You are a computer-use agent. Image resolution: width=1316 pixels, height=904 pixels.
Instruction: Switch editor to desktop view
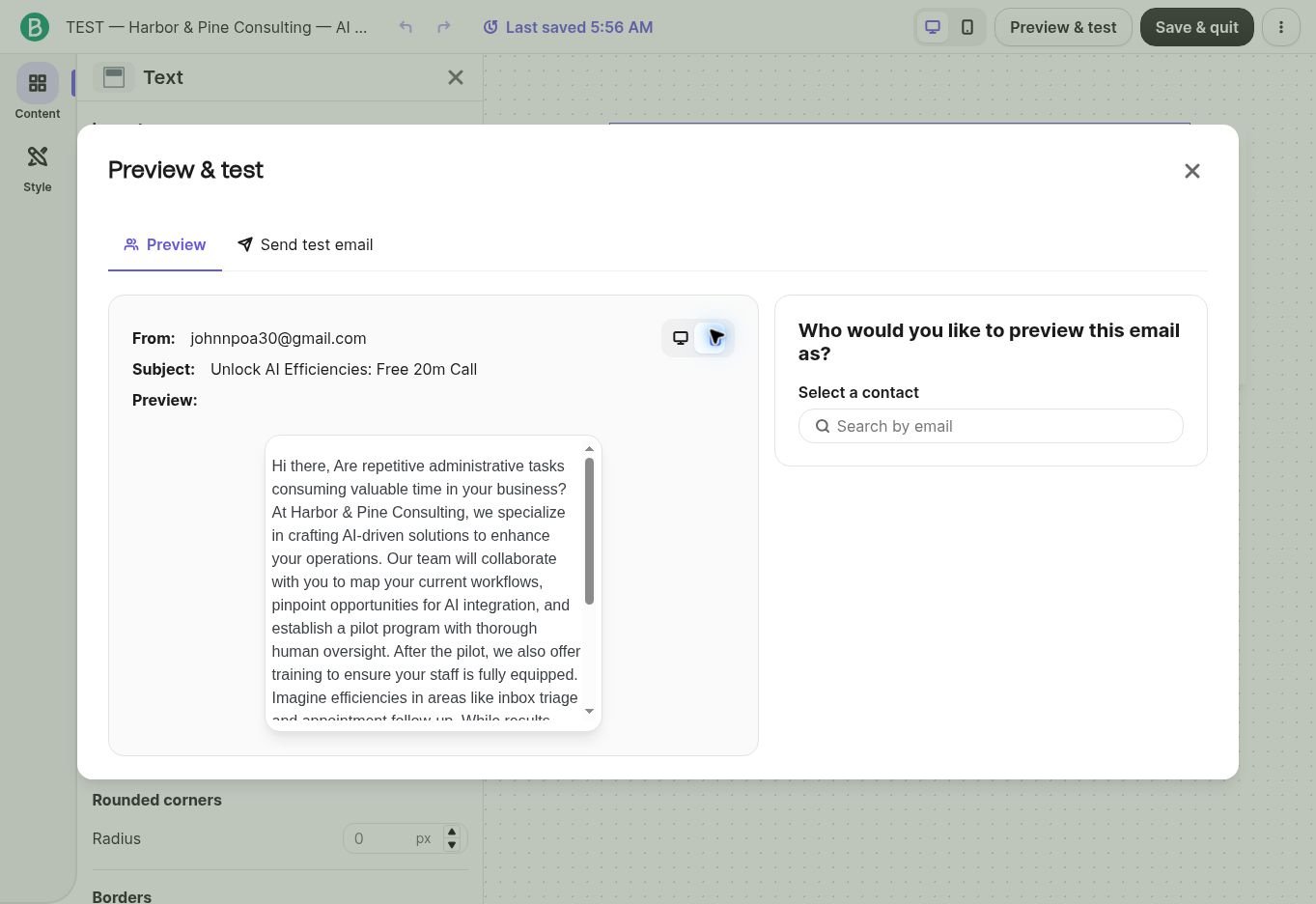(933, 27)
